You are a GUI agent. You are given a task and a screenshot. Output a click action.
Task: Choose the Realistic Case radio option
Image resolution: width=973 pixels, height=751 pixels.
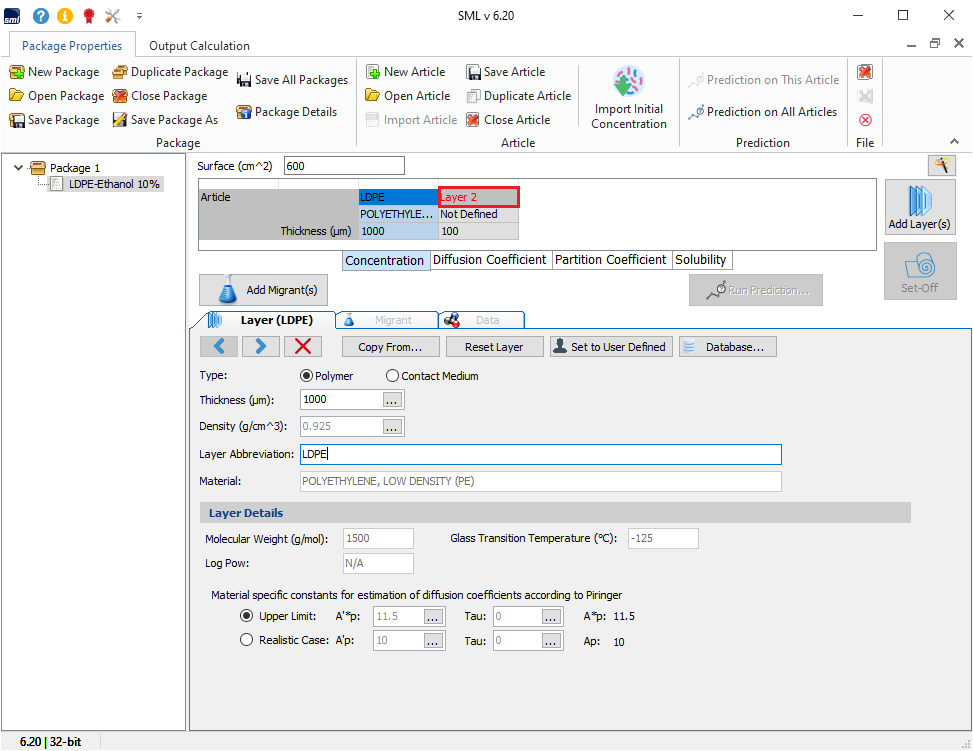(x=247, y=641)
